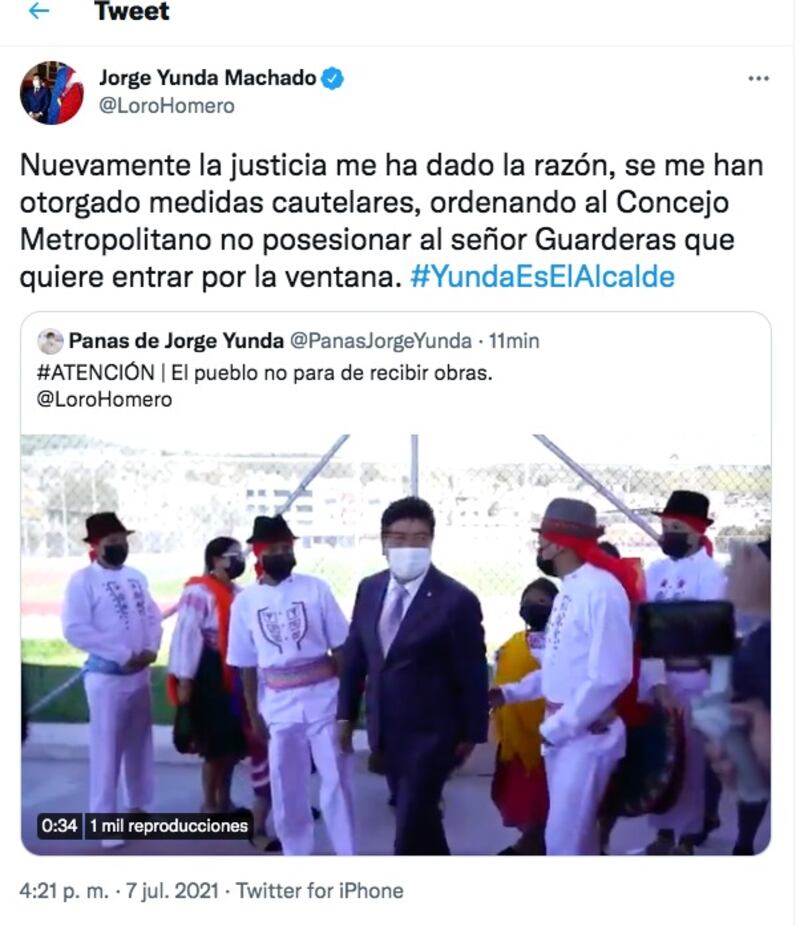Open the #ATENCIÓN hashtag in quoted tweet
This screenshot has width=800, height=926.
(95, 373)
